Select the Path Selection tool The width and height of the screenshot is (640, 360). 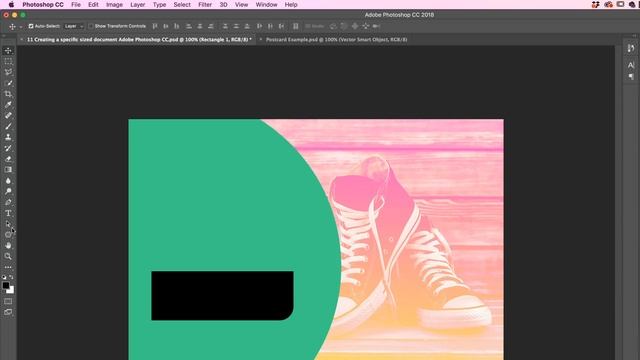point(8,224)
